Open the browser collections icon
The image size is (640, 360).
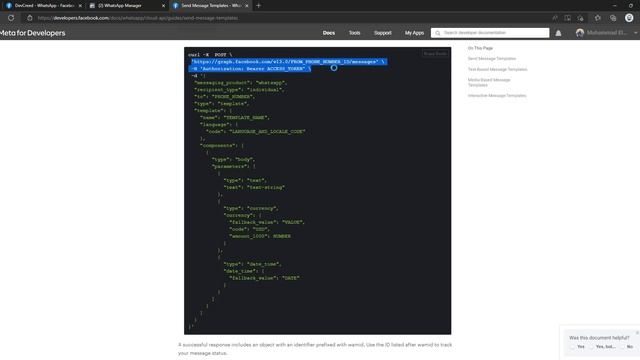point(613,18)
